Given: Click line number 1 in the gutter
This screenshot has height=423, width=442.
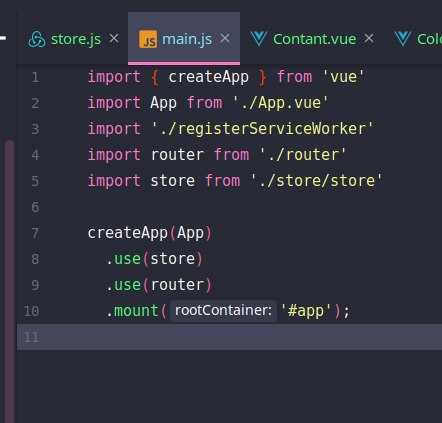Looking at the screenshot, I should pyautogui.click(x=35, y=77).
